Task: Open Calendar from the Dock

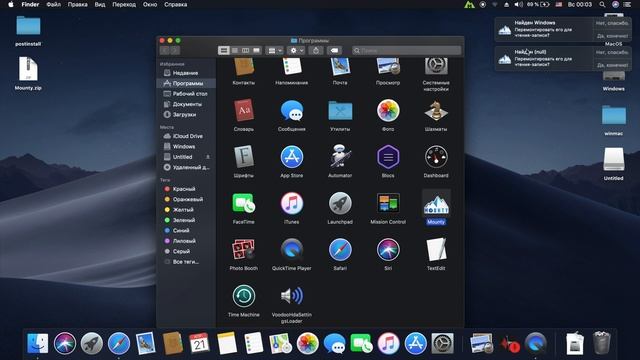Action: tap(199, 343)
